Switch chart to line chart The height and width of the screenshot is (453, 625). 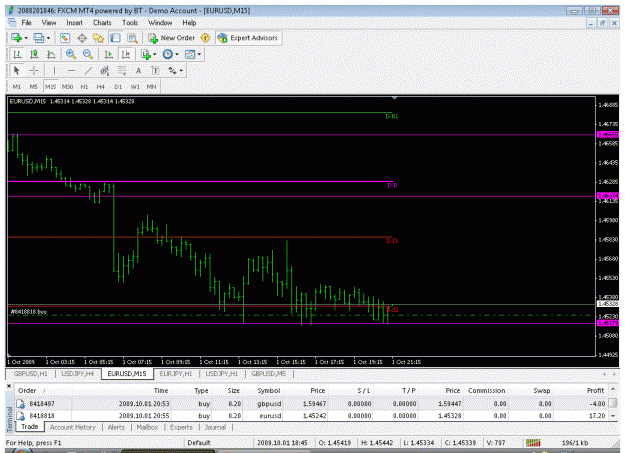click(x=51, y=54)
